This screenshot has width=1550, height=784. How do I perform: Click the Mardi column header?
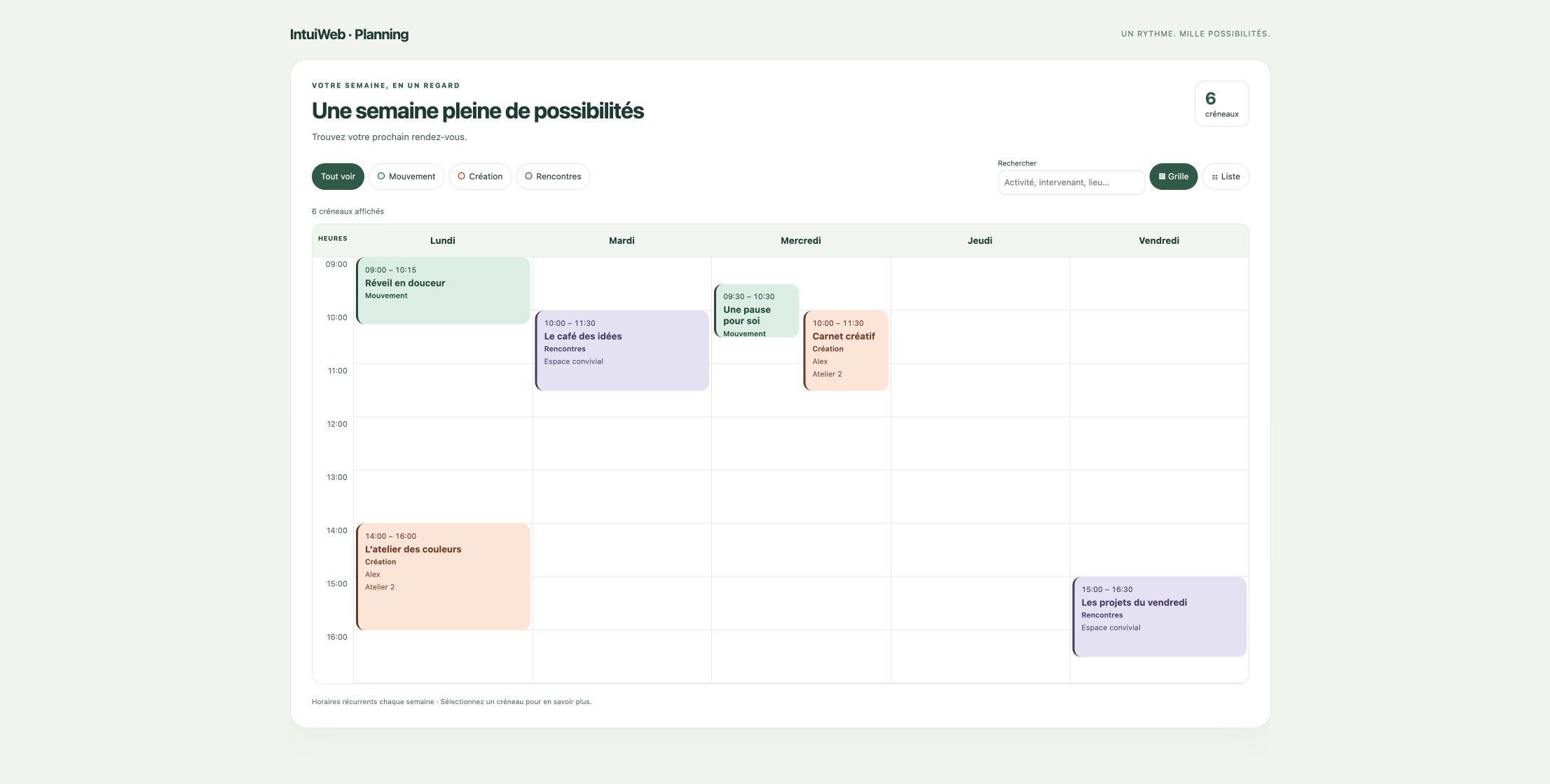[x=622, y=240]
